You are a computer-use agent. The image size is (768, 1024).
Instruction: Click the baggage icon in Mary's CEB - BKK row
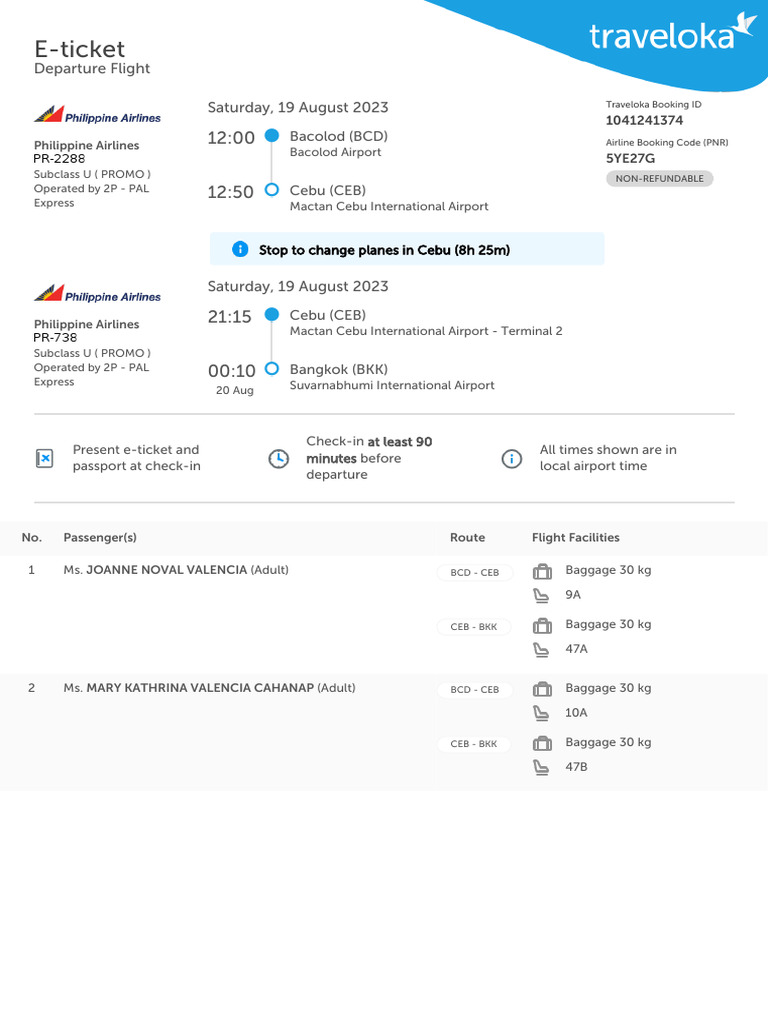542,743
